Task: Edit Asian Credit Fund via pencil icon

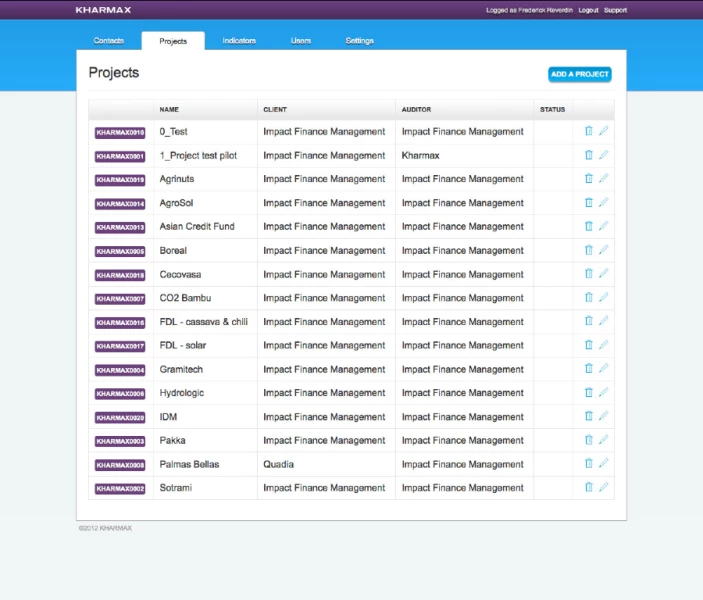Action: pyautogui.click(x=603, y=226)
